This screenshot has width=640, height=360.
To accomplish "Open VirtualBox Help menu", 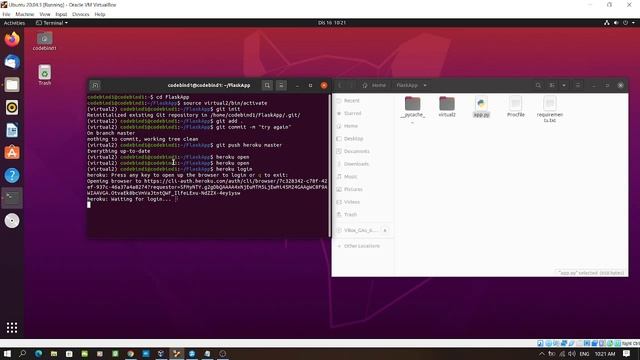I will pyautogui.click(x=100, y=14).
